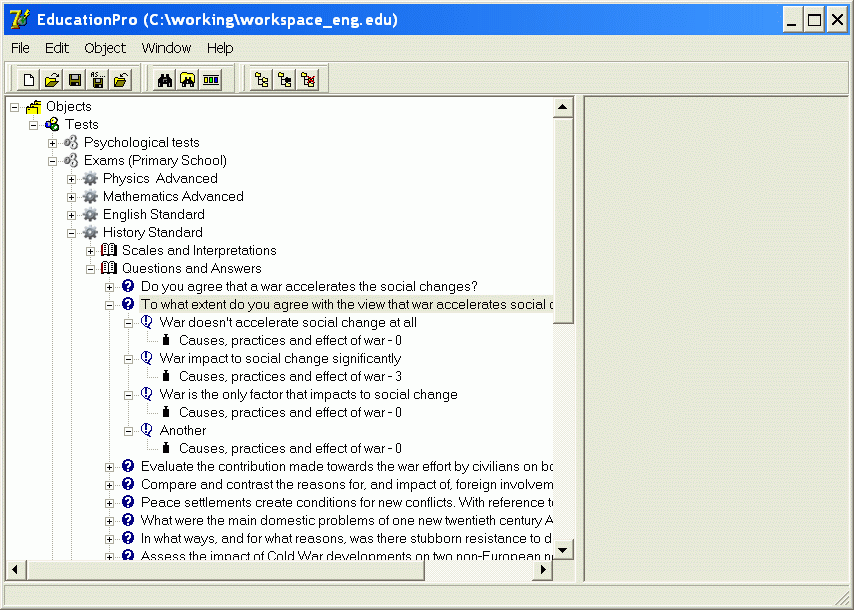Click the horizontal scrollbar right arrow
Viewport: 854px width, 610px height.
point(542,568)
